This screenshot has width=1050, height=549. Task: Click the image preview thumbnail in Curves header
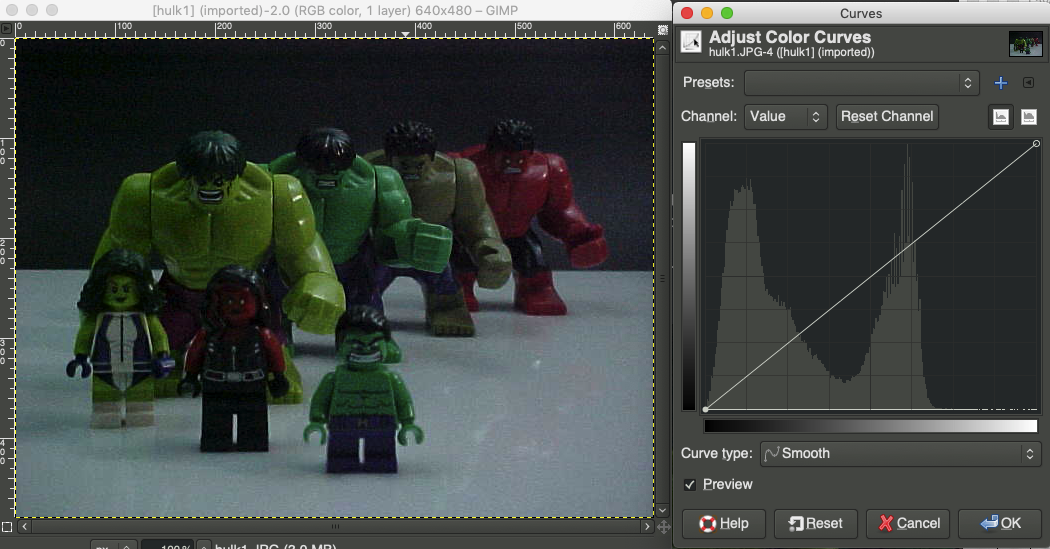(1025, 44)
